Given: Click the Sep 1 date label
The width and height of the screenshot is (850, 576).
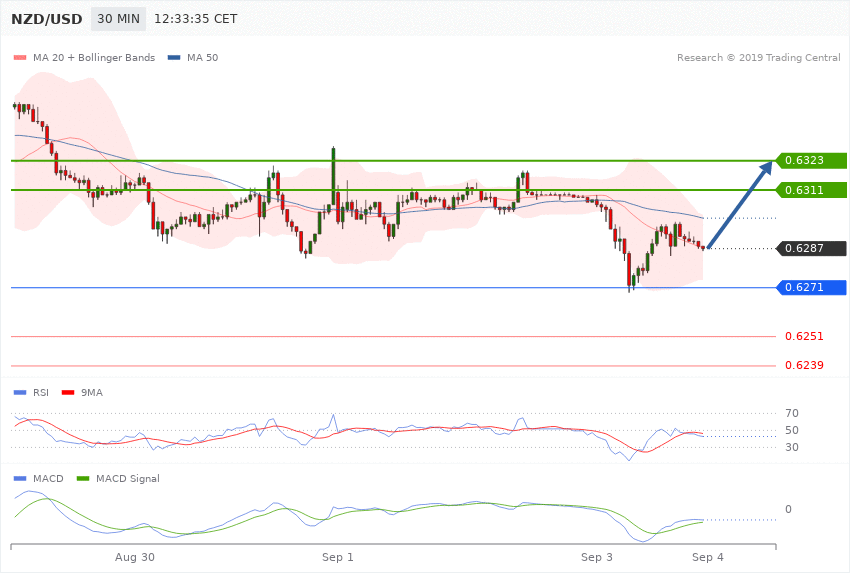Looking at the screenshot, I should pyautogui.click(x=338, y=557).
